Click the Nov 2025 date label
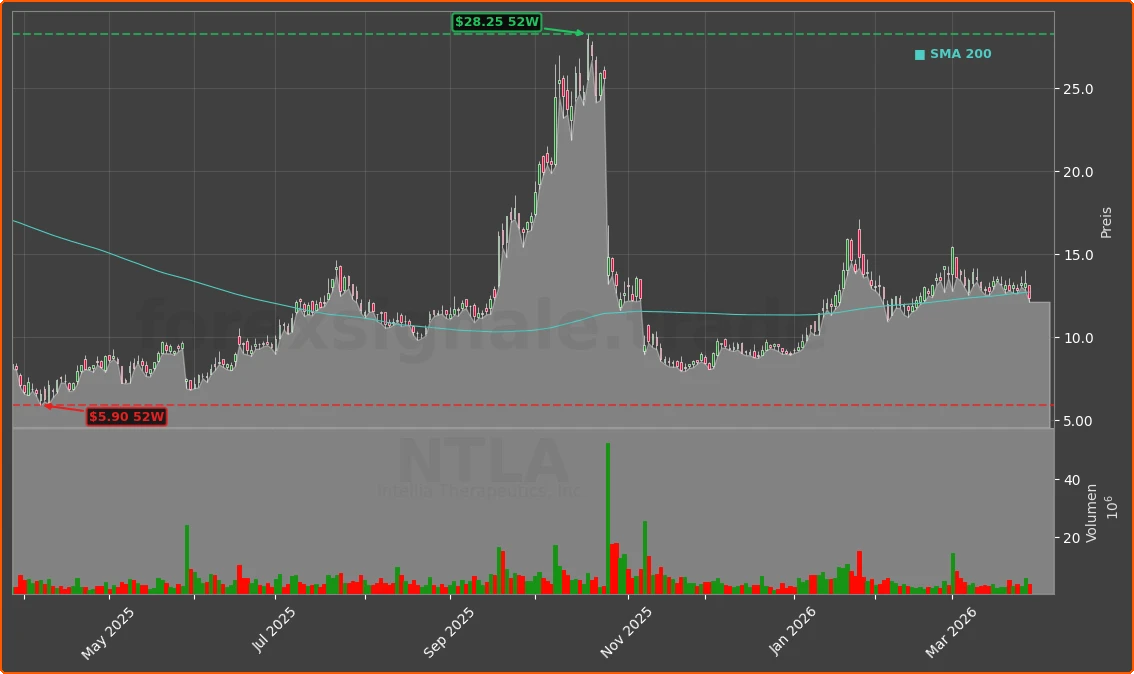 626,633
